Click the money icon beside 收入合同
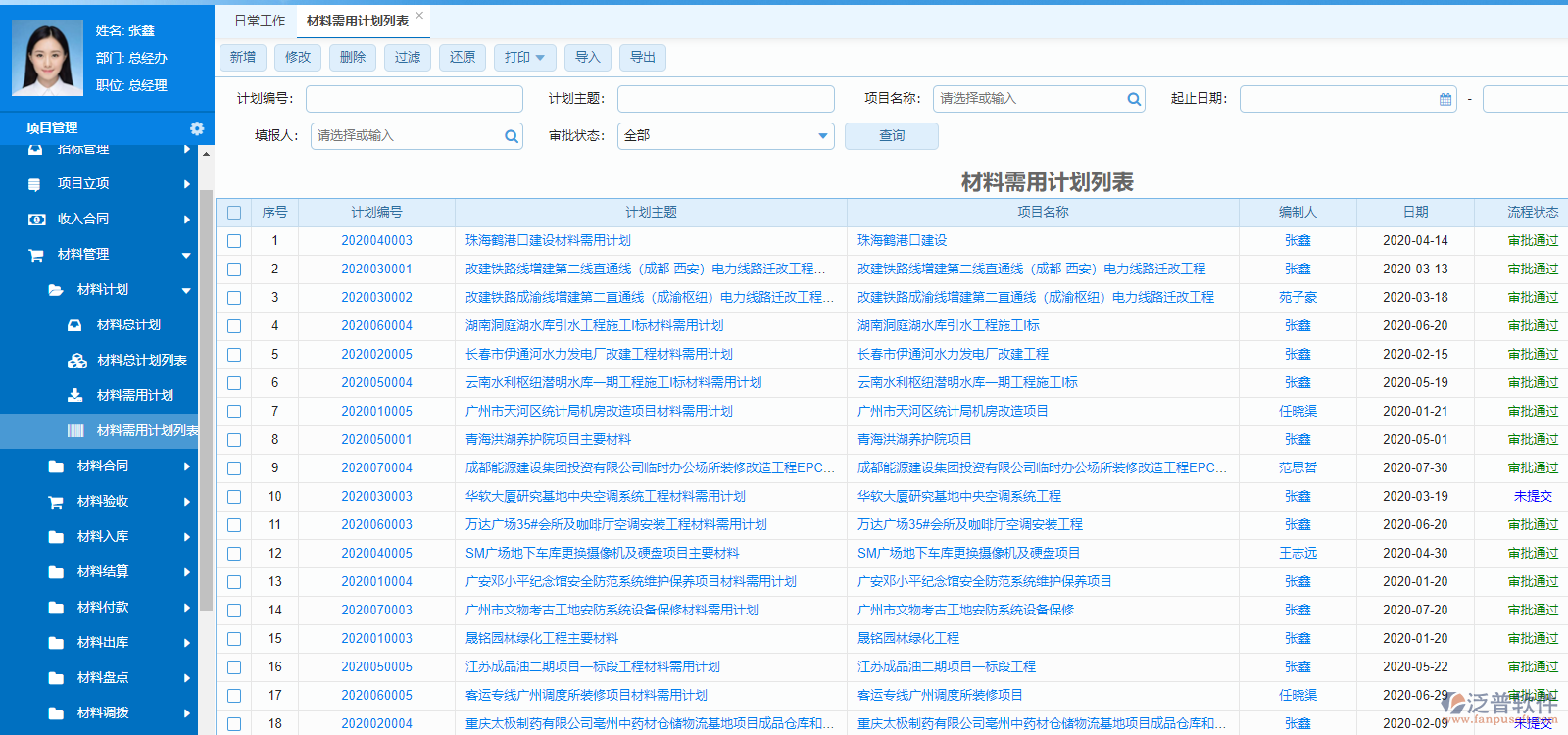Screen dimensions: 1568x735 coord(36,220)
